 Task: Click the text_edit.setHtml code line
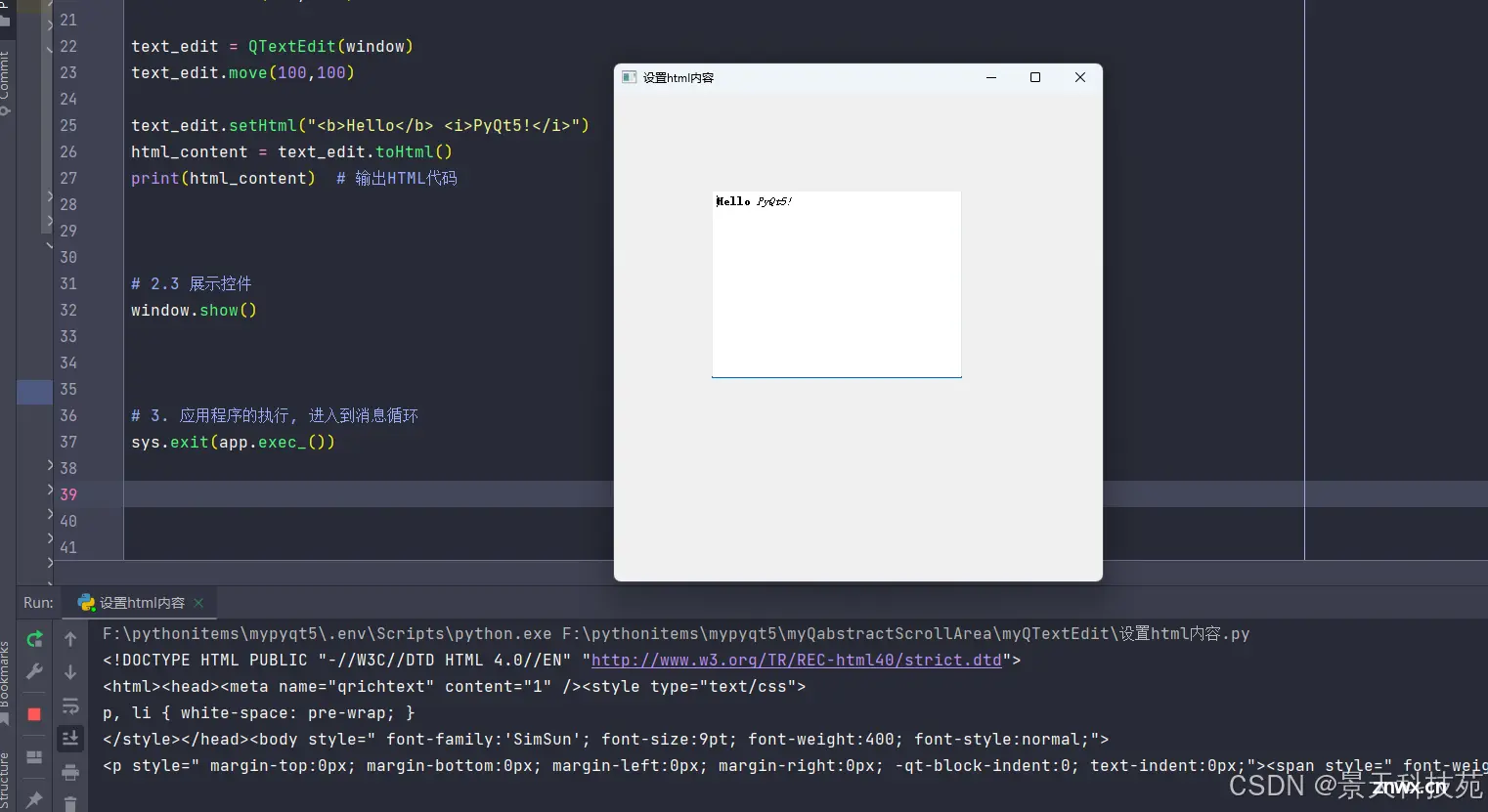(360, 126)
